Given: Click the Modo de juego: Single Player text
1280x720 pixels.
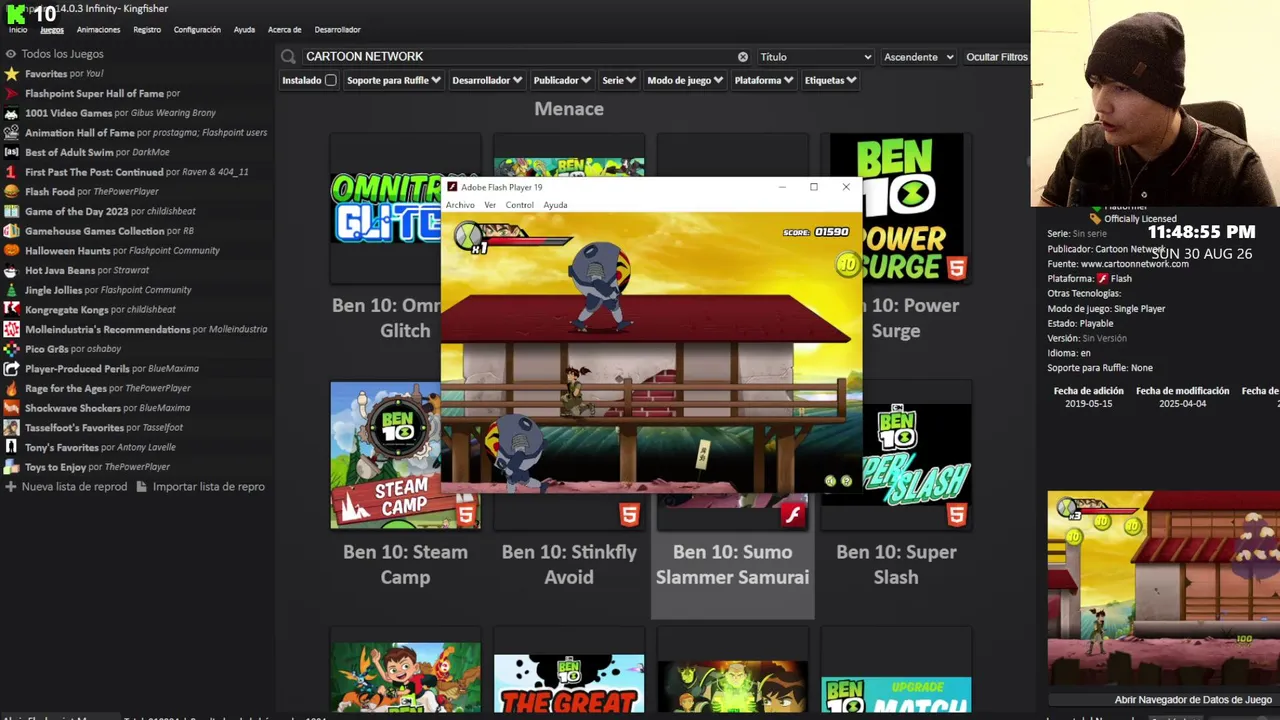Looking at the screenshot, I should coord(1106,309).
